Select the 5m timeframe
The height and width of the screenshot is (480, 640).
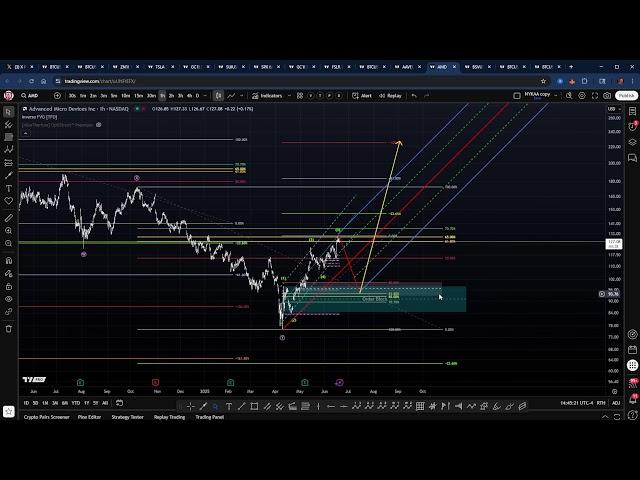coord(114,96)
